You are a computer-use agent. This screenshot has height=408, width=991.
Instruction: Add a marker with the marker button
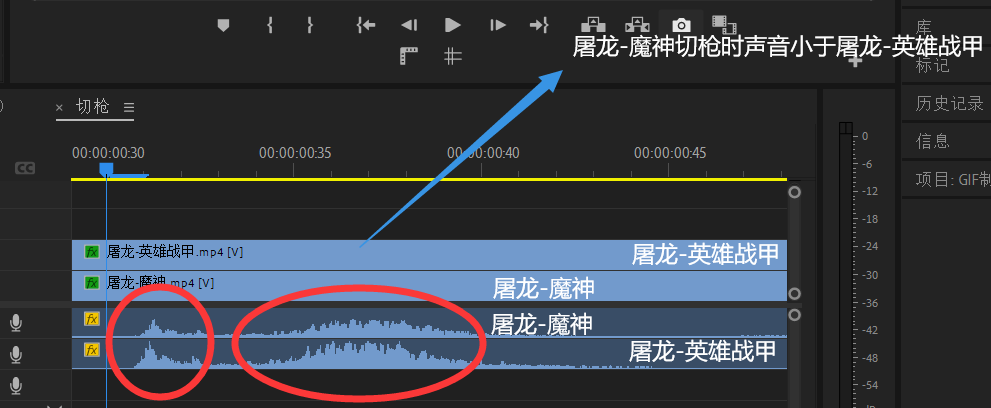pyautogui.click(x=223, y=25)
